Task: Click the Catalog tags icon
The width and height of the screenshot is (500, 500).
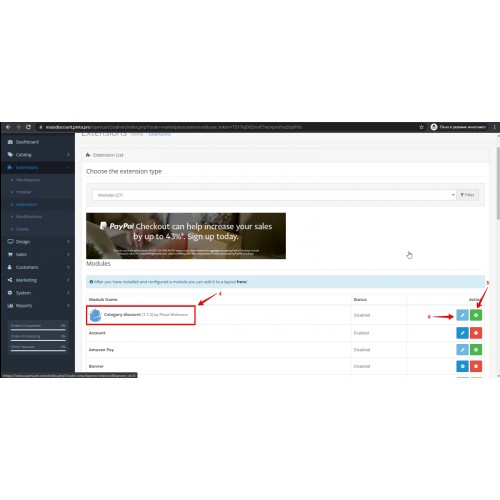Action: [10, 155]
